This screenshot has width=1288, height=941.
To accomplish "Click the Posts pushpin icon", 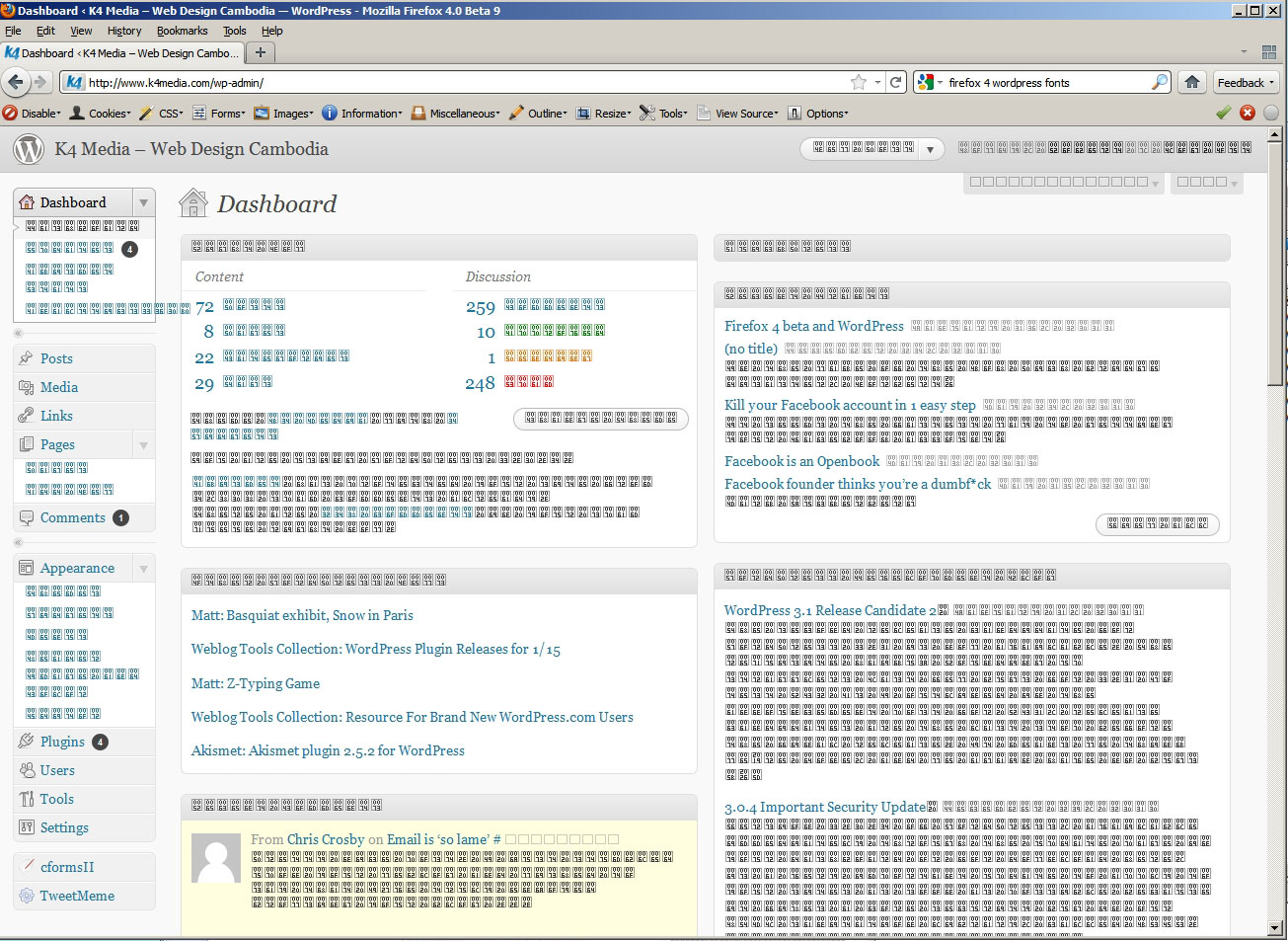I will 27,358.
